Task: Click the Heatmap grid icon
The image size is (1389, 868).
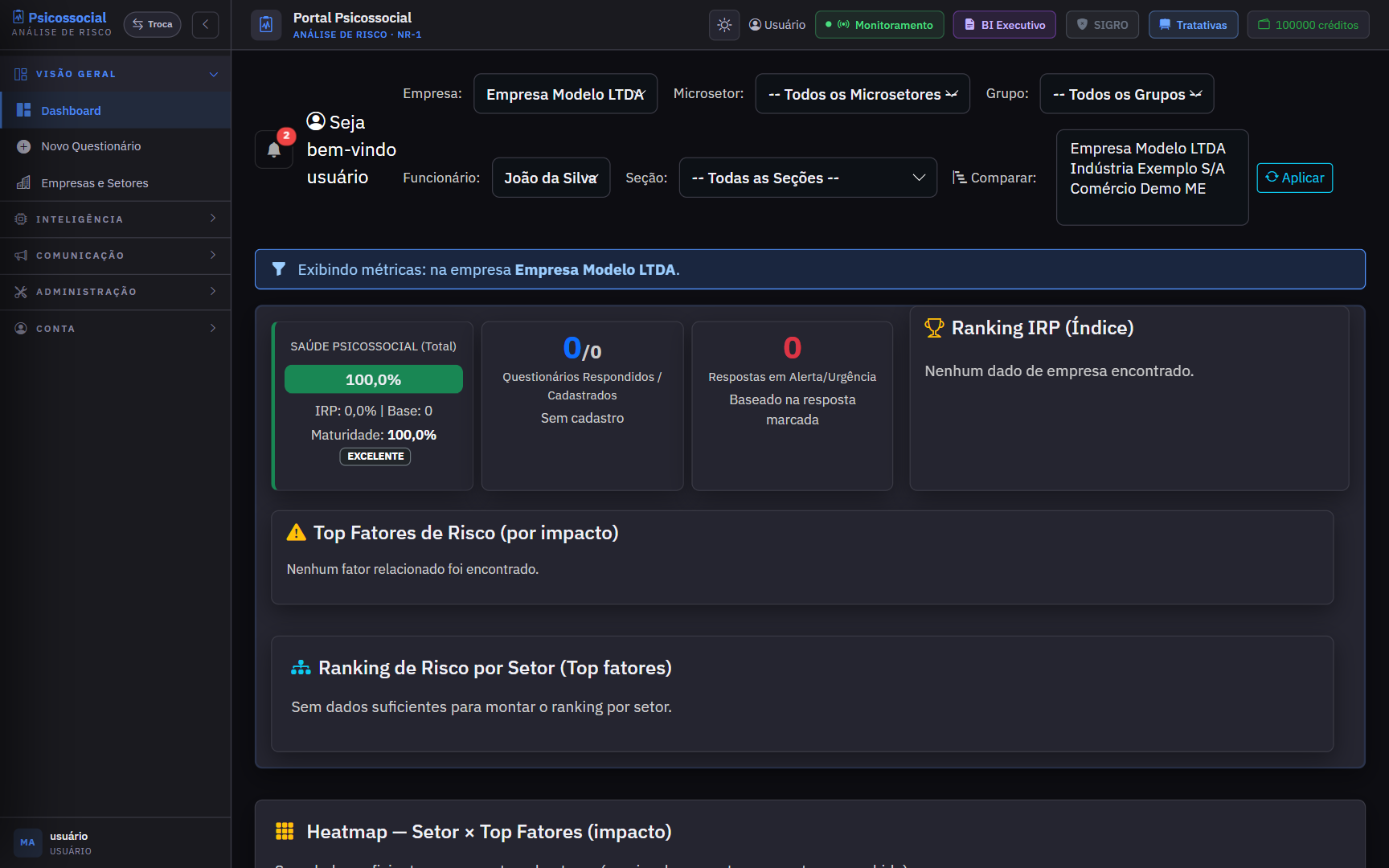Action: pos(285,831)
